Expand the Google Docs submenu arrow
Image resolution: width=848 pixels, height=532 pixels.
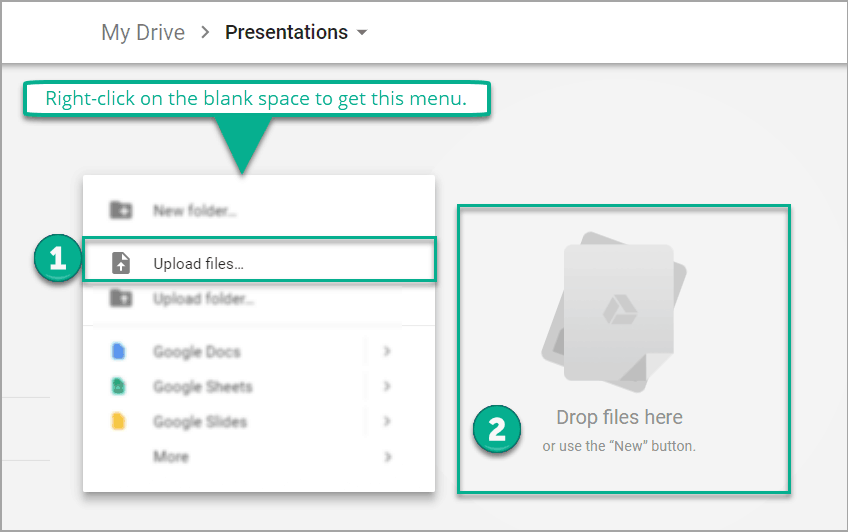[387, 352]
